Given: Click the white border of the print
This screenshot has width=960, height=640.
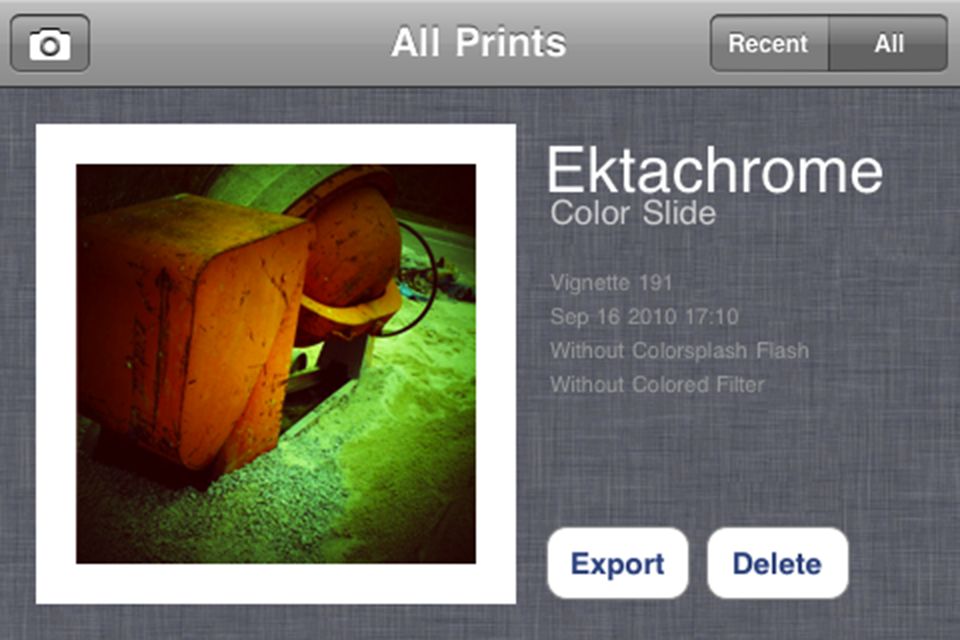Looking at the screenshot, I should [x=276, y=144].
